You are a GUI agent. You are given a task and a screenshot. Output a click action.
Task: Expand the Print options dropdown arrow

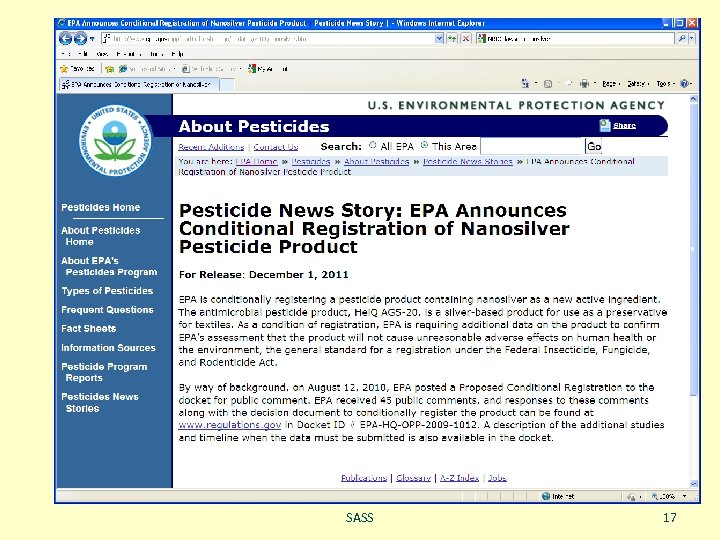tap(595, 84)
